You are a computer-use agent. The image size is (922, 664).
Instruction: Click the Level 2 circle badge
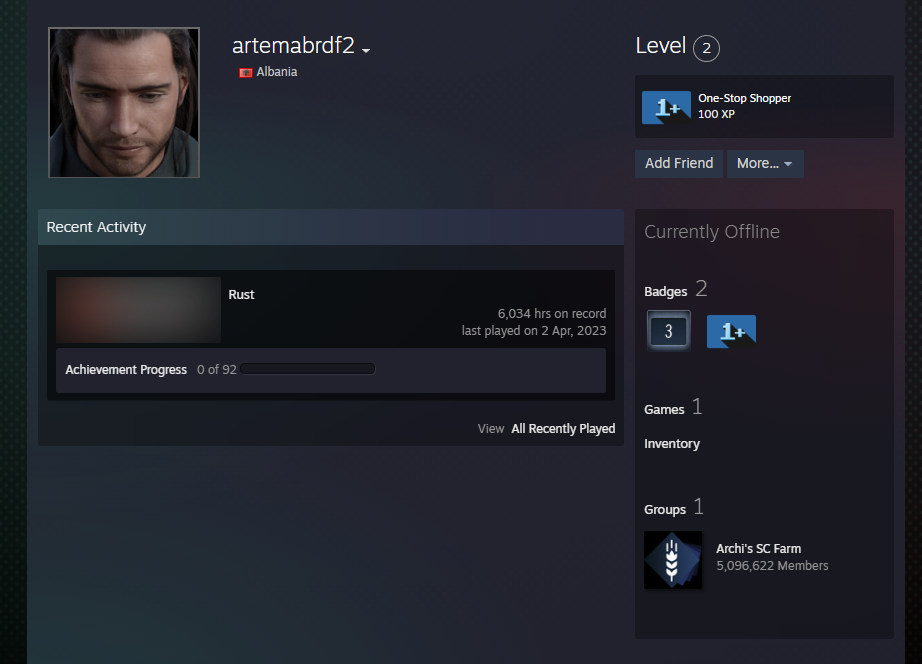[706, 48]
